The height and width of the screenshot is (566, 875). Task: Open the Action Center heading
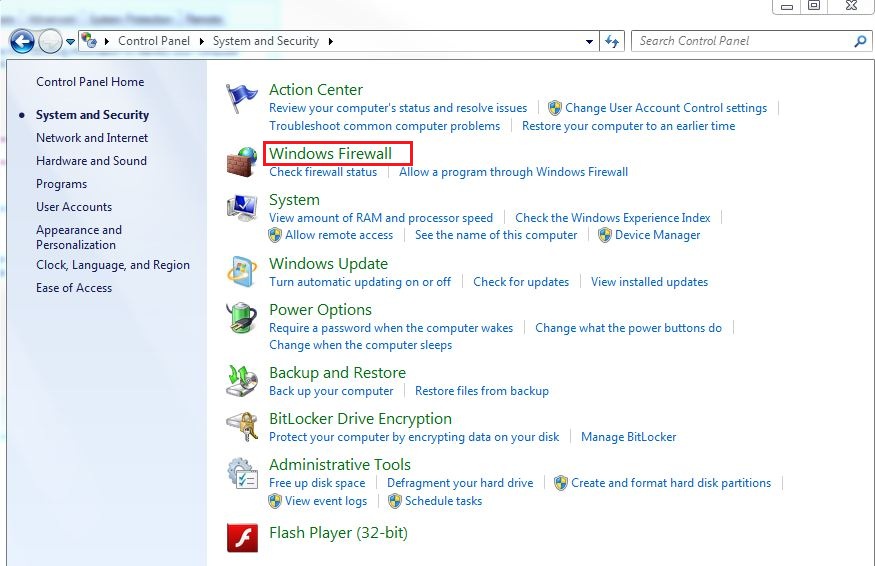316,90
